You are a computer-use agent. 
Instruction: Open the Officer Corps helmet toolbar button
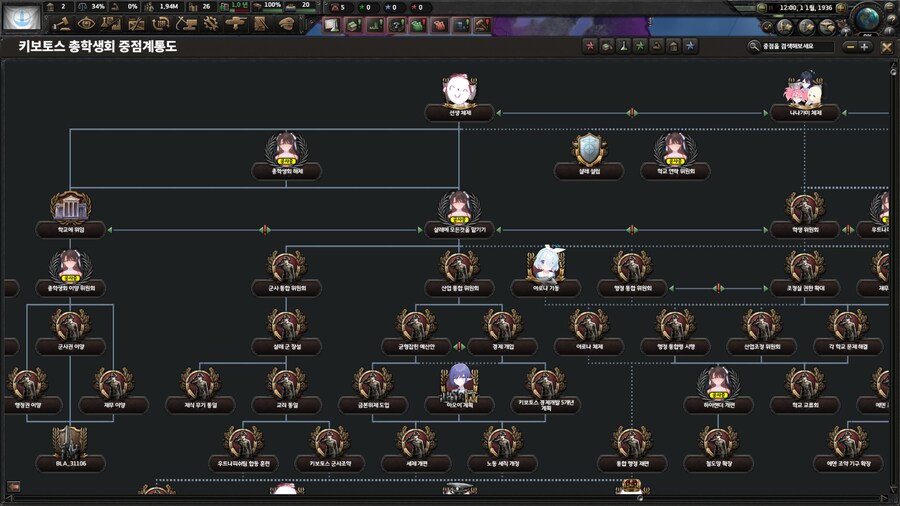click(x=286, y=24)
